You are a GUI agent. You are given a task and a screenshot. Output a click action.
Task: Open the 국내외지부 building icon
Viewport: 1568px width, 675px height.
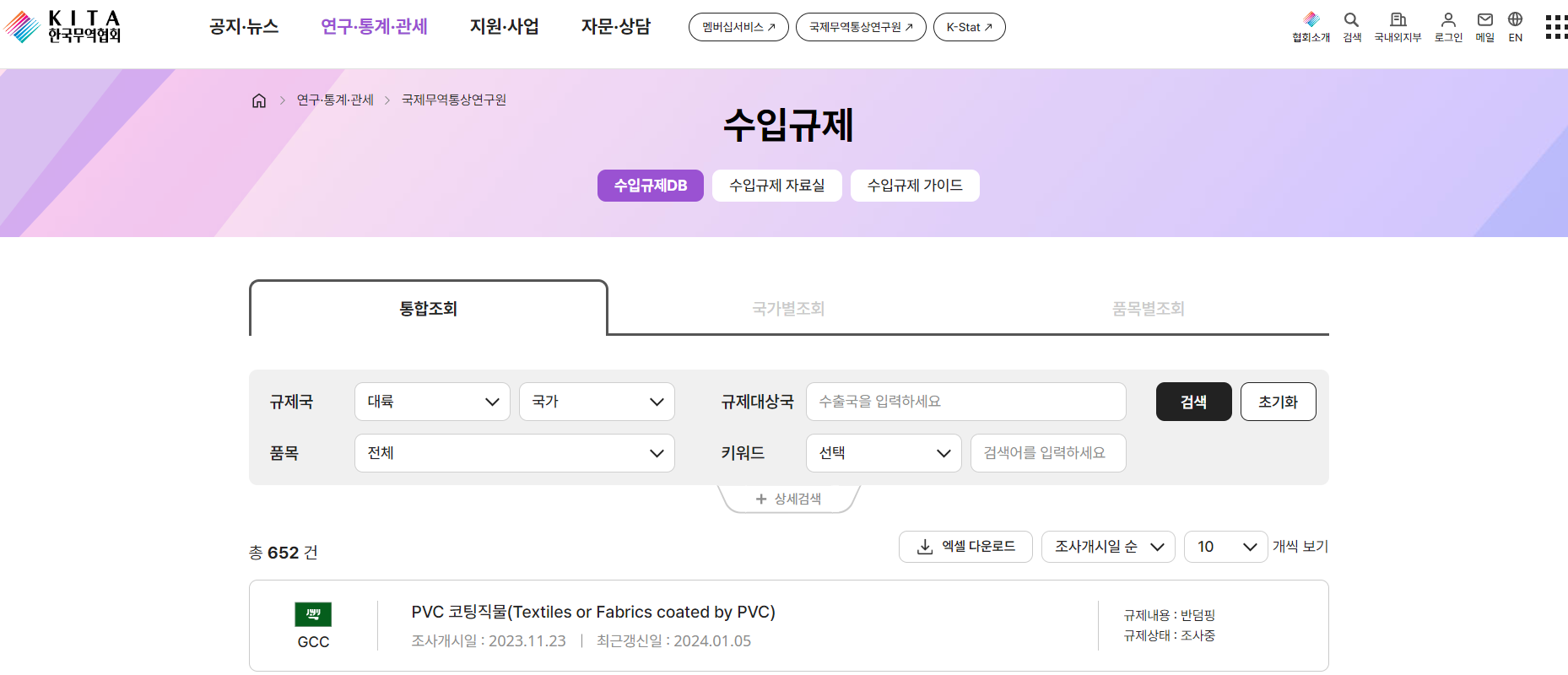[x=1398, y=26]
